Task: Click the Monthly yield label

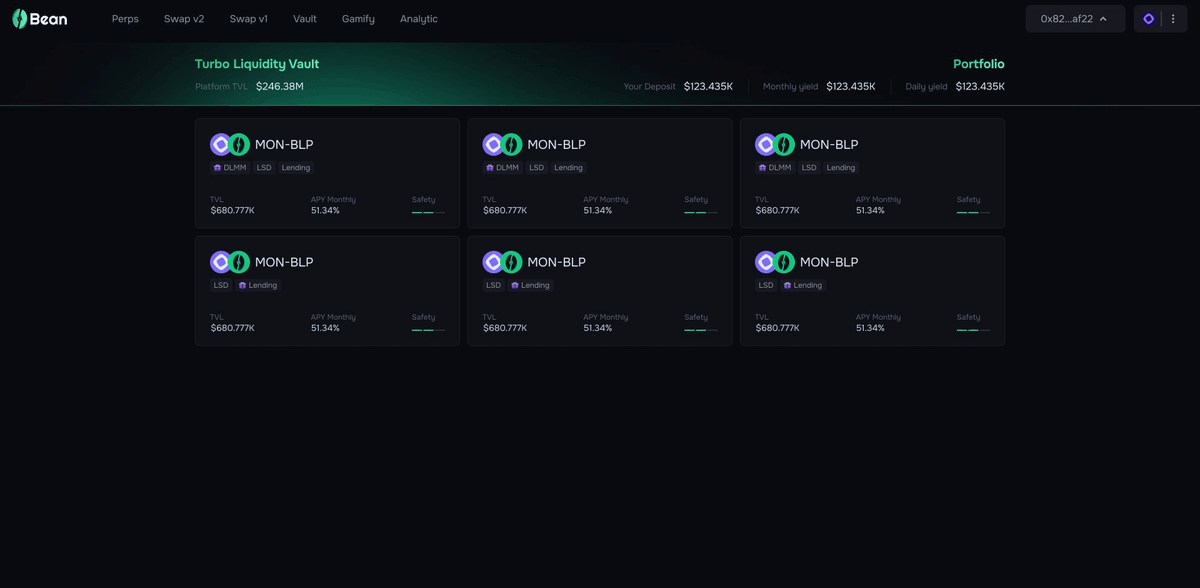Action: [x=790, y=87]
